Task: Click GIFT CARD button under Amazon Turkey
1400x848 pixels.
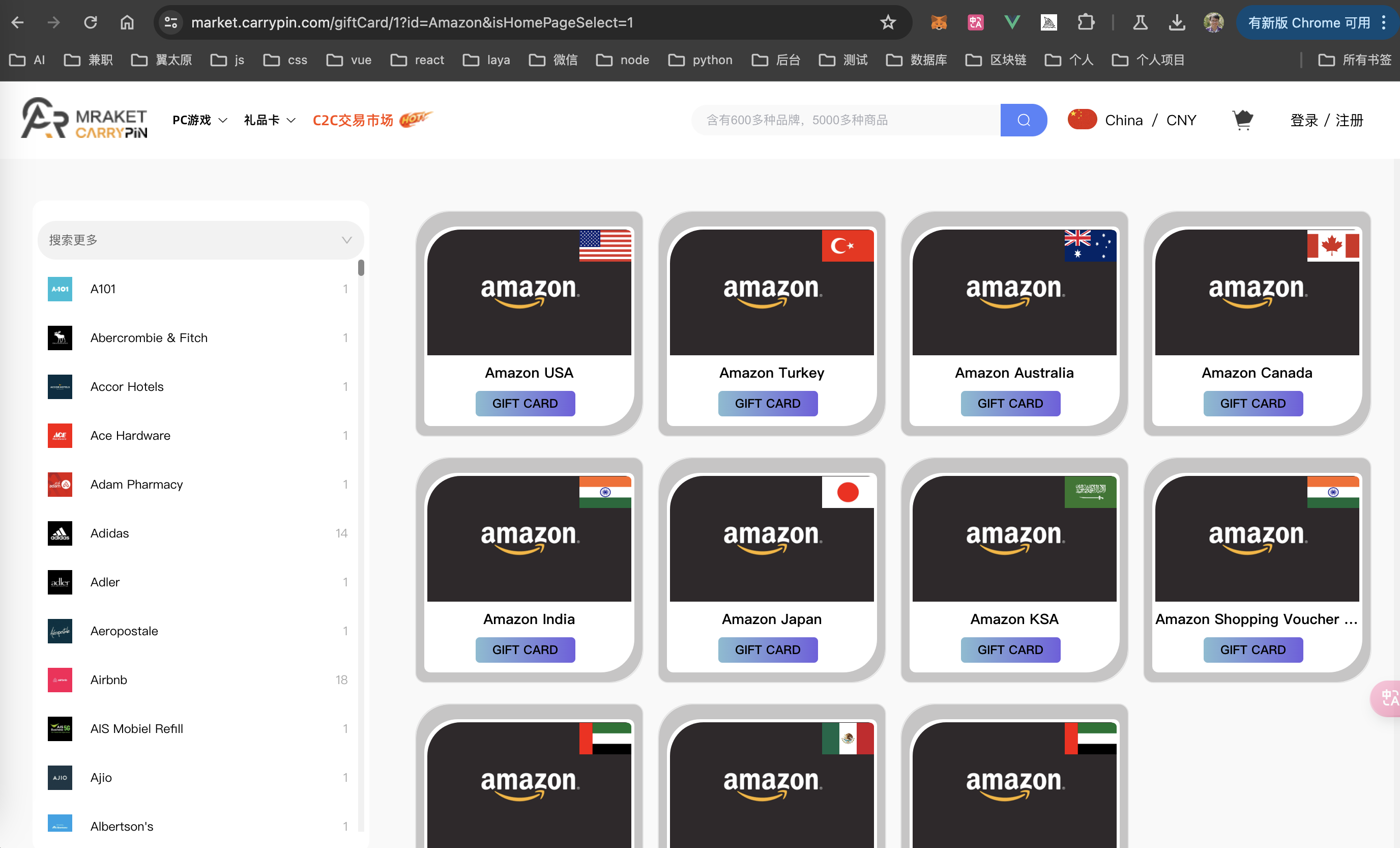Action: tap(768, 404)
